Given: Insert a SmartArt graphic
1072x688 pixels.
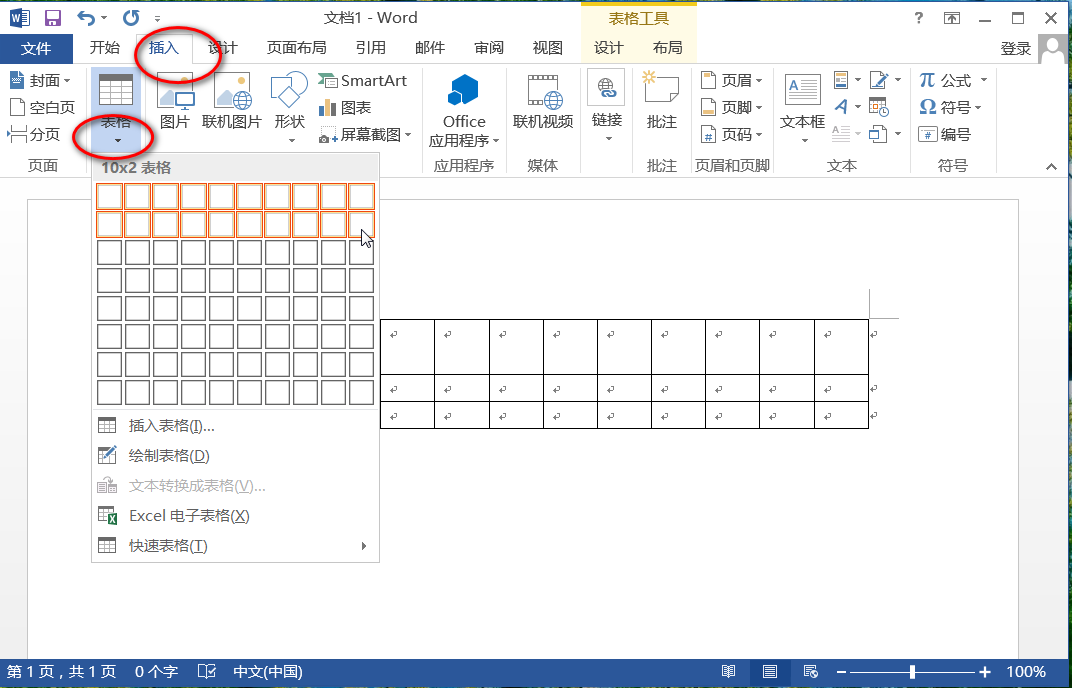Looking at the screenshot, I should tap(362, 81).
